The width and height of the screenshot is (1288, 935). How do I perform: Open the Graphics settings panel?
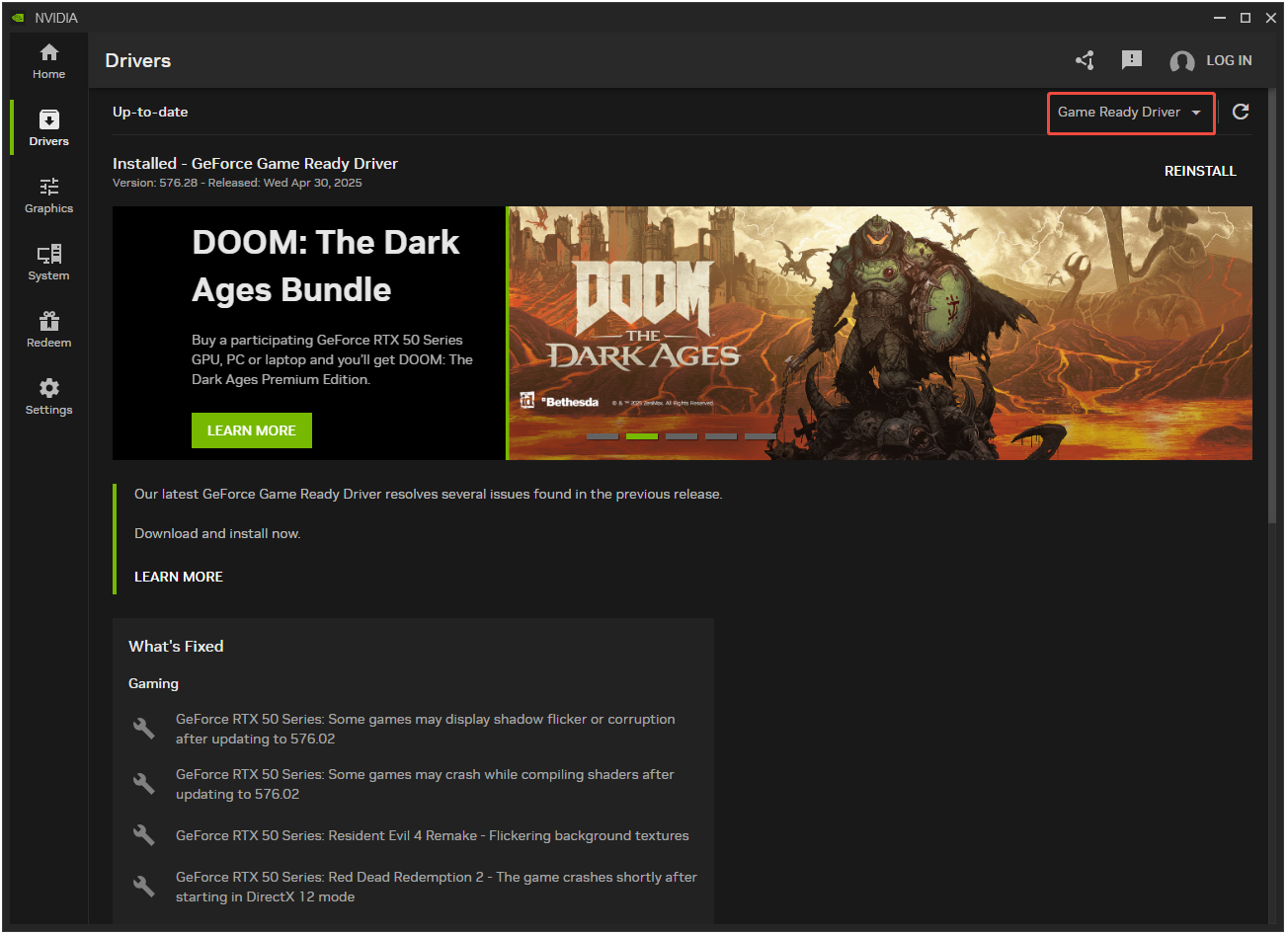(47, 195)
